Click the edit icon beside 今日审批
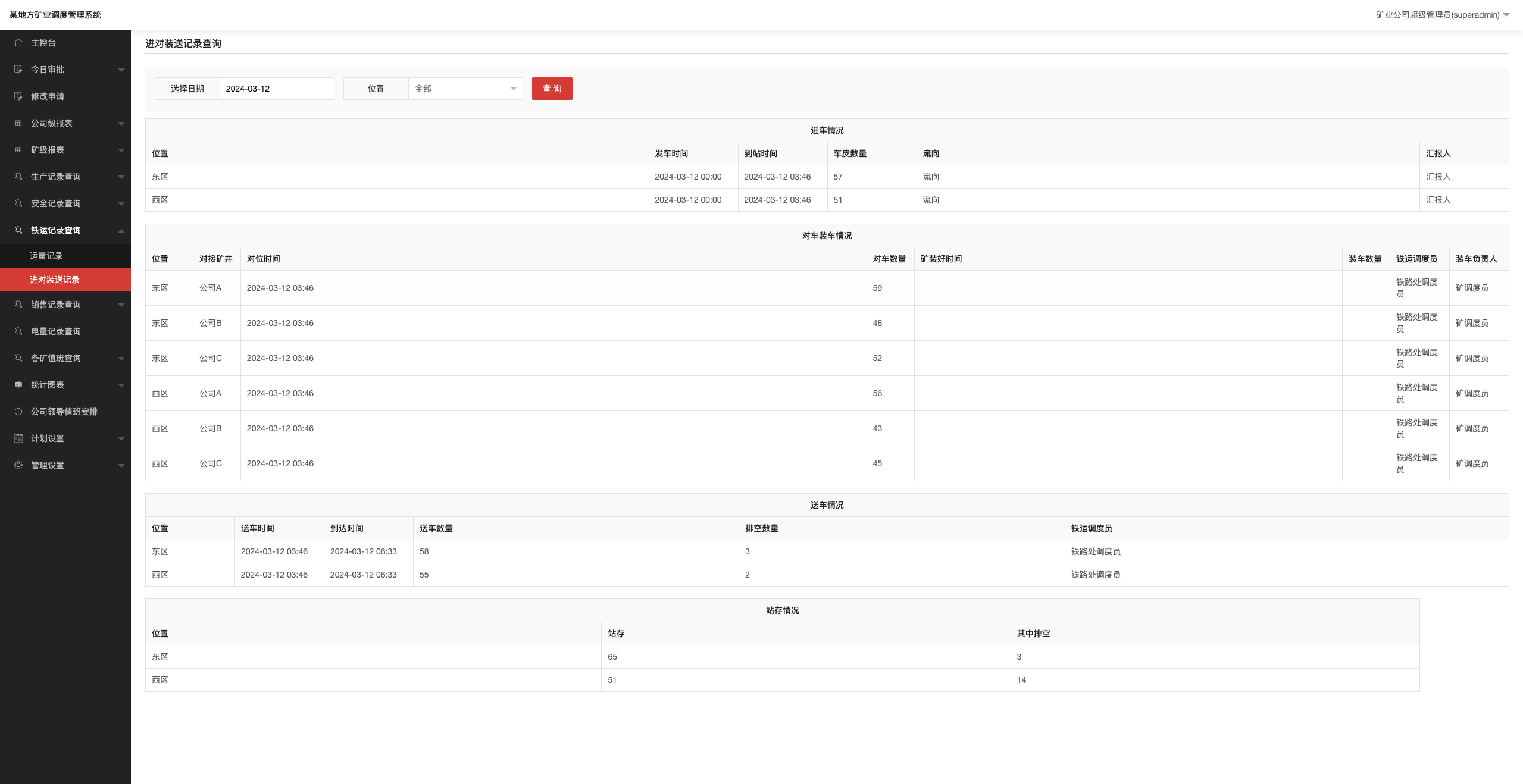The width and height of the screenshot is (1523, 784). tap(18, 70)
